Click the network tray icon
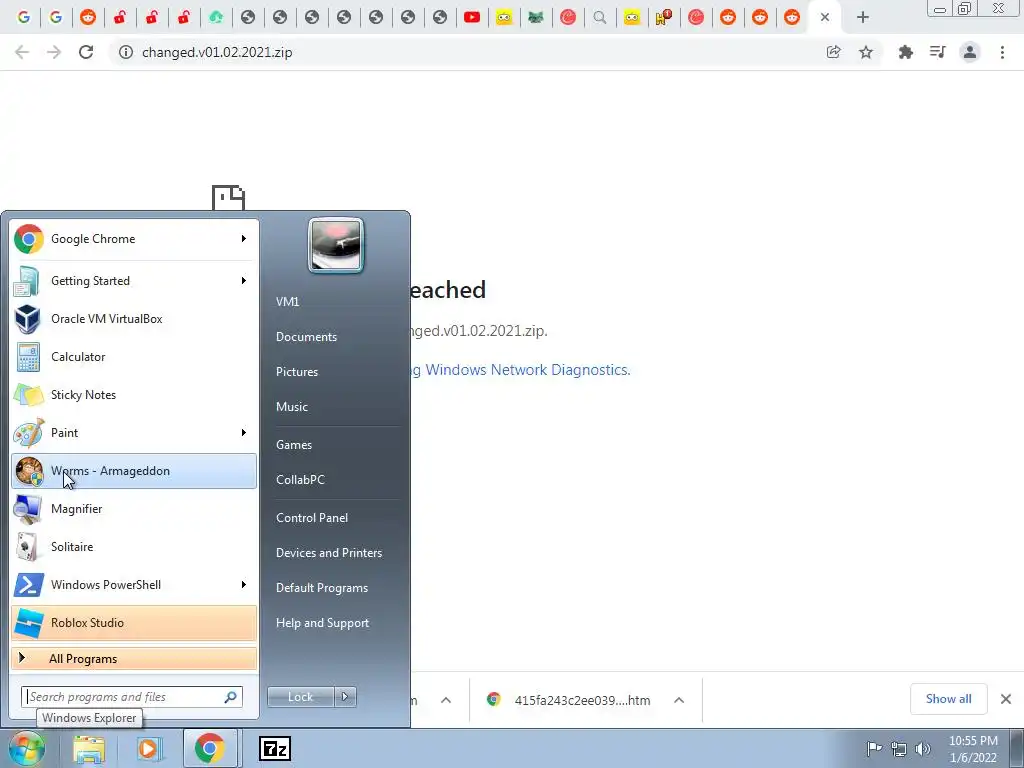This screenshot has height=768, width=1024. coord(899,748)
